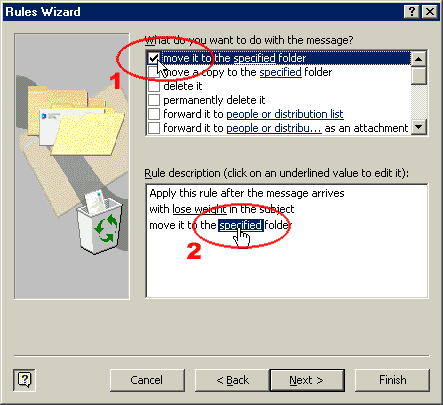Screen dimensions: 443x405
Task: Check forward as an attachment option
Action: [x=154, y=128]
